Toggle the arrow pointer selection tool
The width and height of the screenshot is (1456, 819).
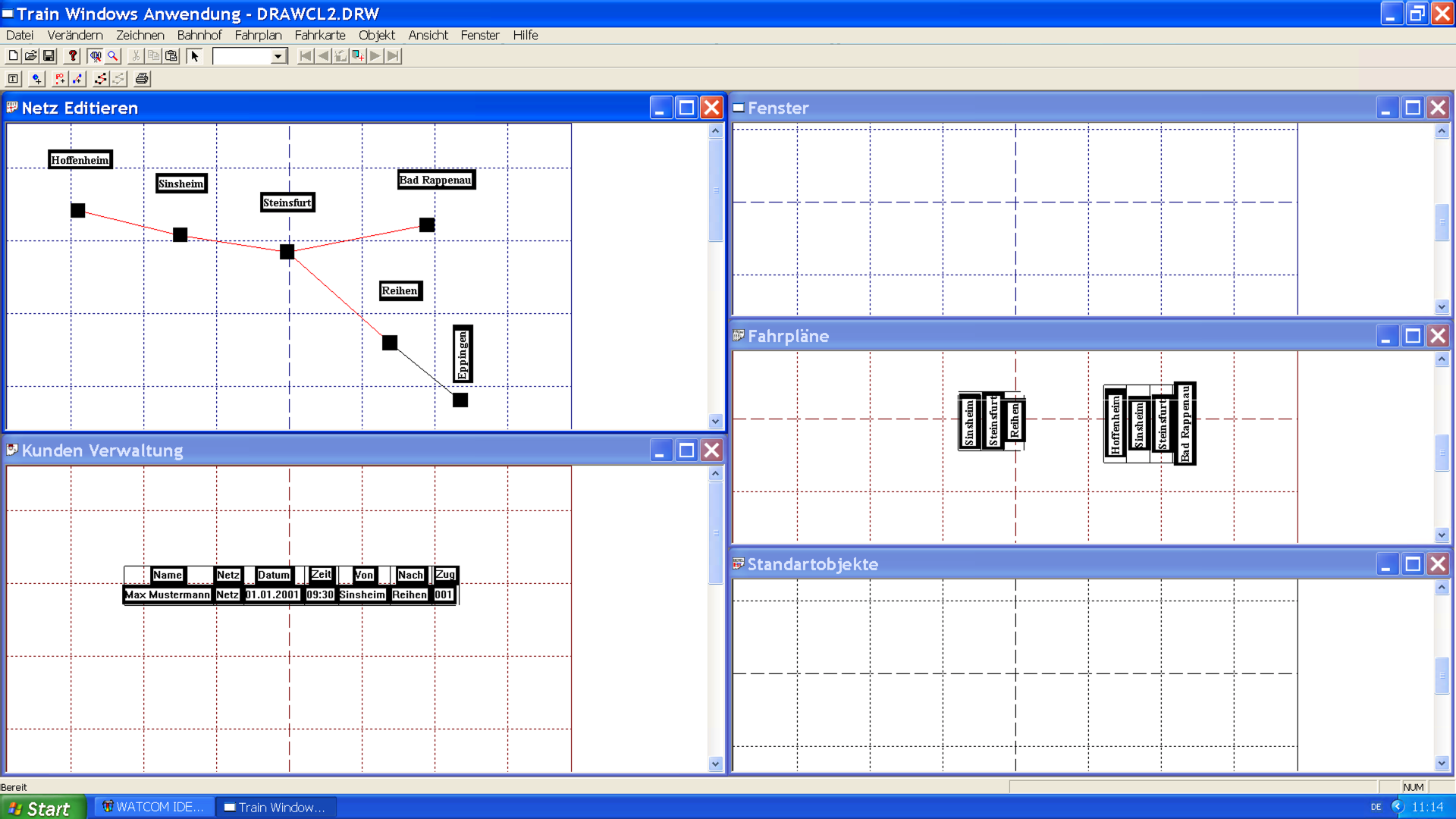pyautogui.click(x=195, y=56)
